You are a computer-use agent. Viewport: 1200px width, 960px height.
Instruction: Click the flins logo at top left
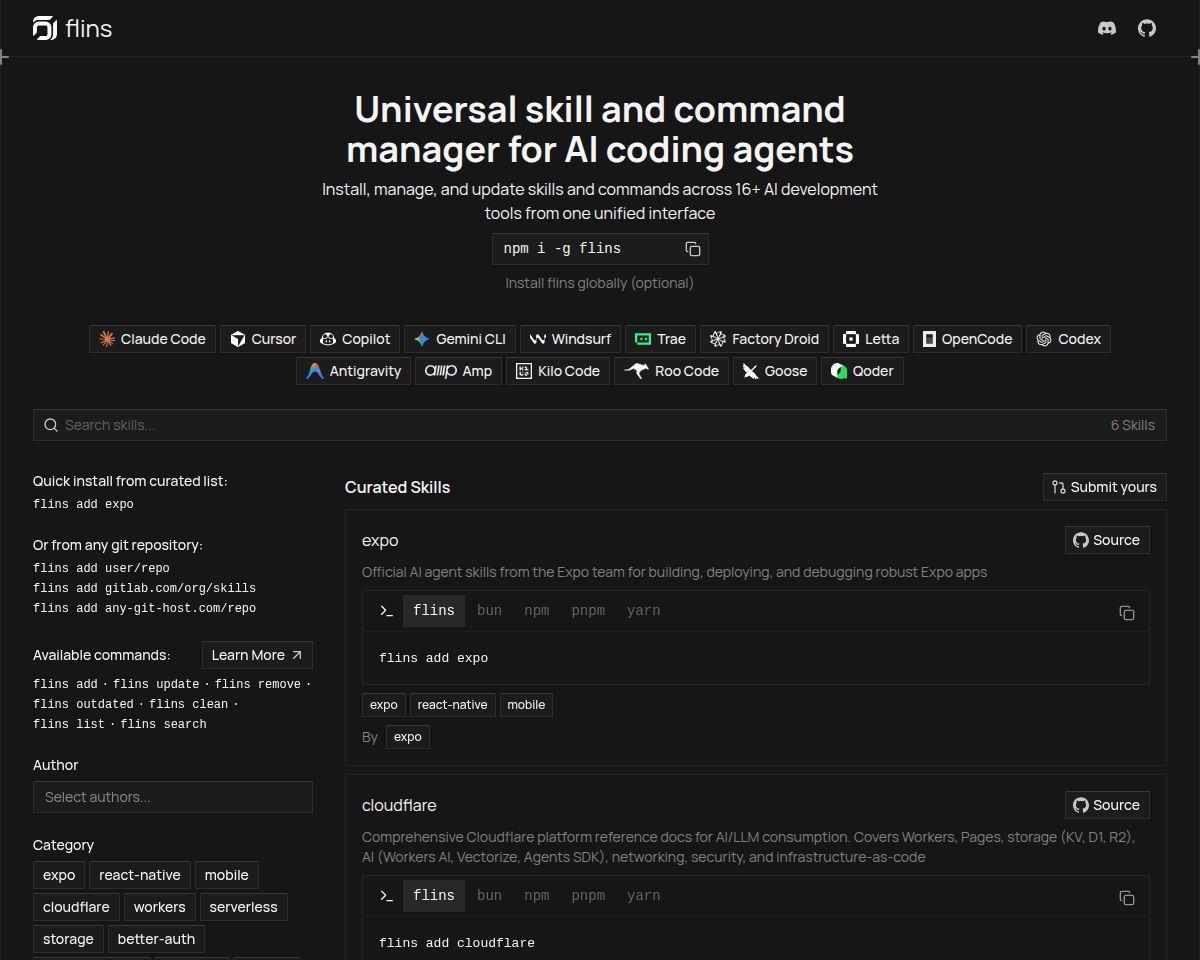72,28
